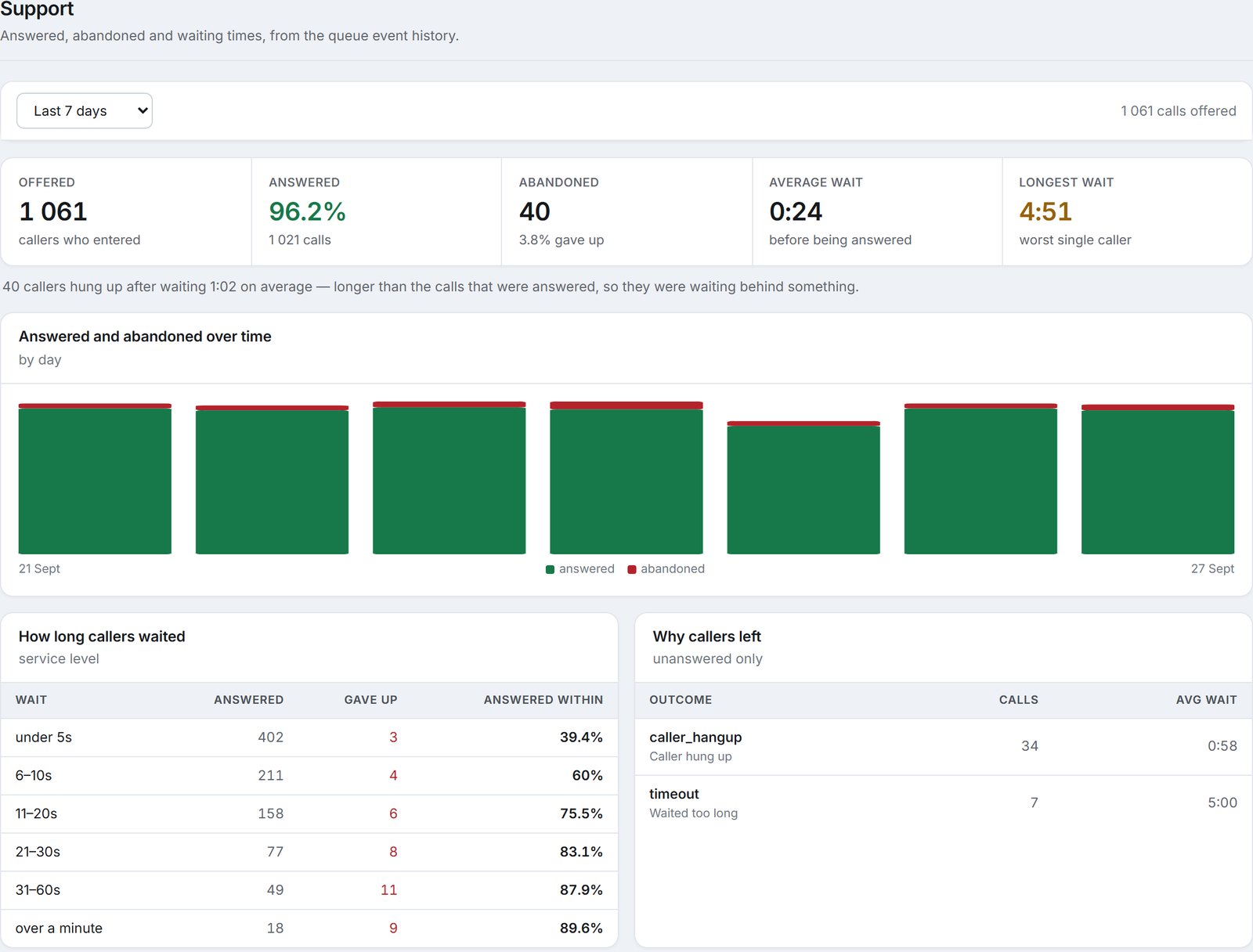
Task: Select the over a minute row label
Action: tap(59, 929)
